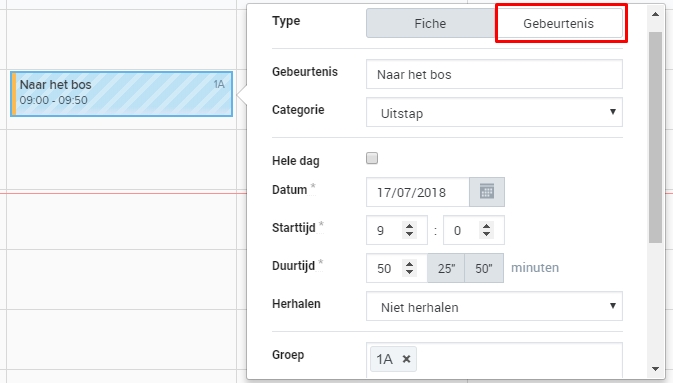Tick the Hele dag checkbox
Viewport: 673px width, 383px height.
pyautogui.click(x=372, y=158)
